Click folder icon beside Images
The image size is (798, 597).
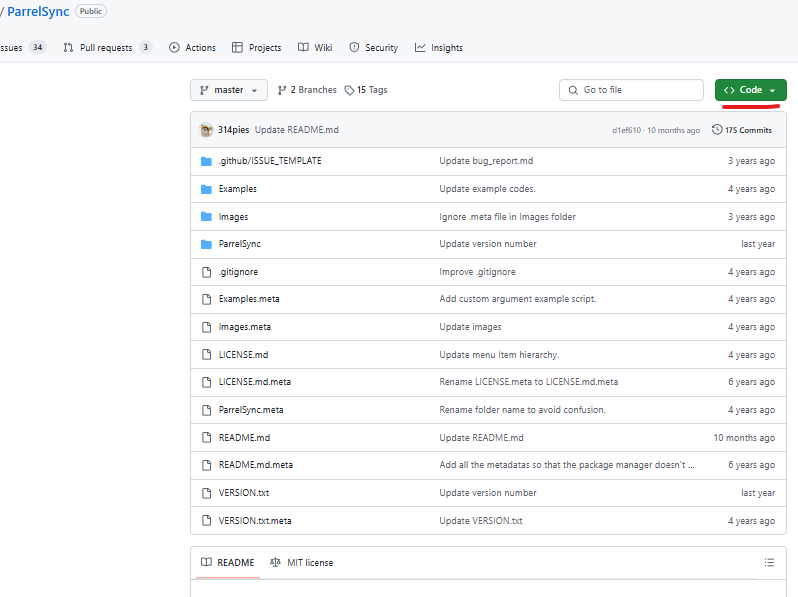pos(206,217)
